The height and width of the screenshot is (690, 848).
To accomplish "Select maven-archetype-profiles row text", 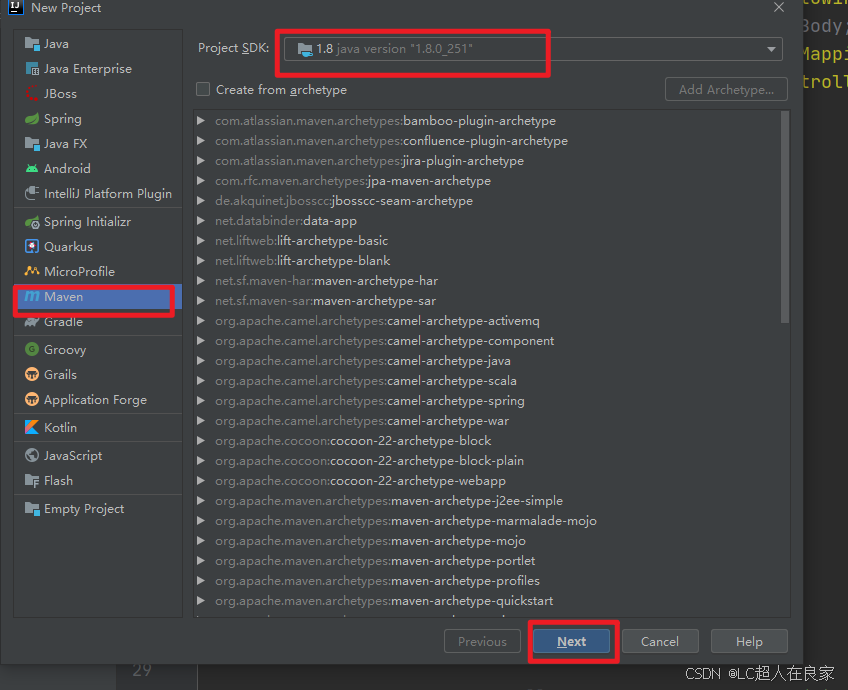I will click(377, 581).
